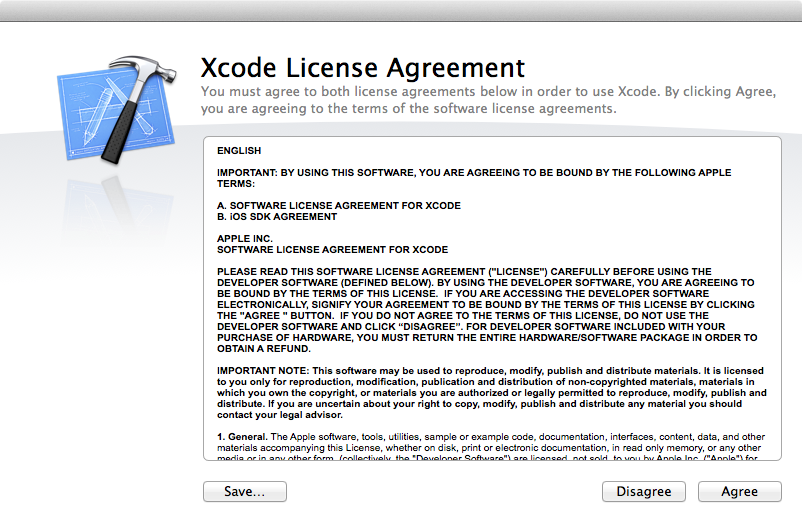
Task: Click the Xcode hammer and blueprint icon
Action: coord(117,109)
